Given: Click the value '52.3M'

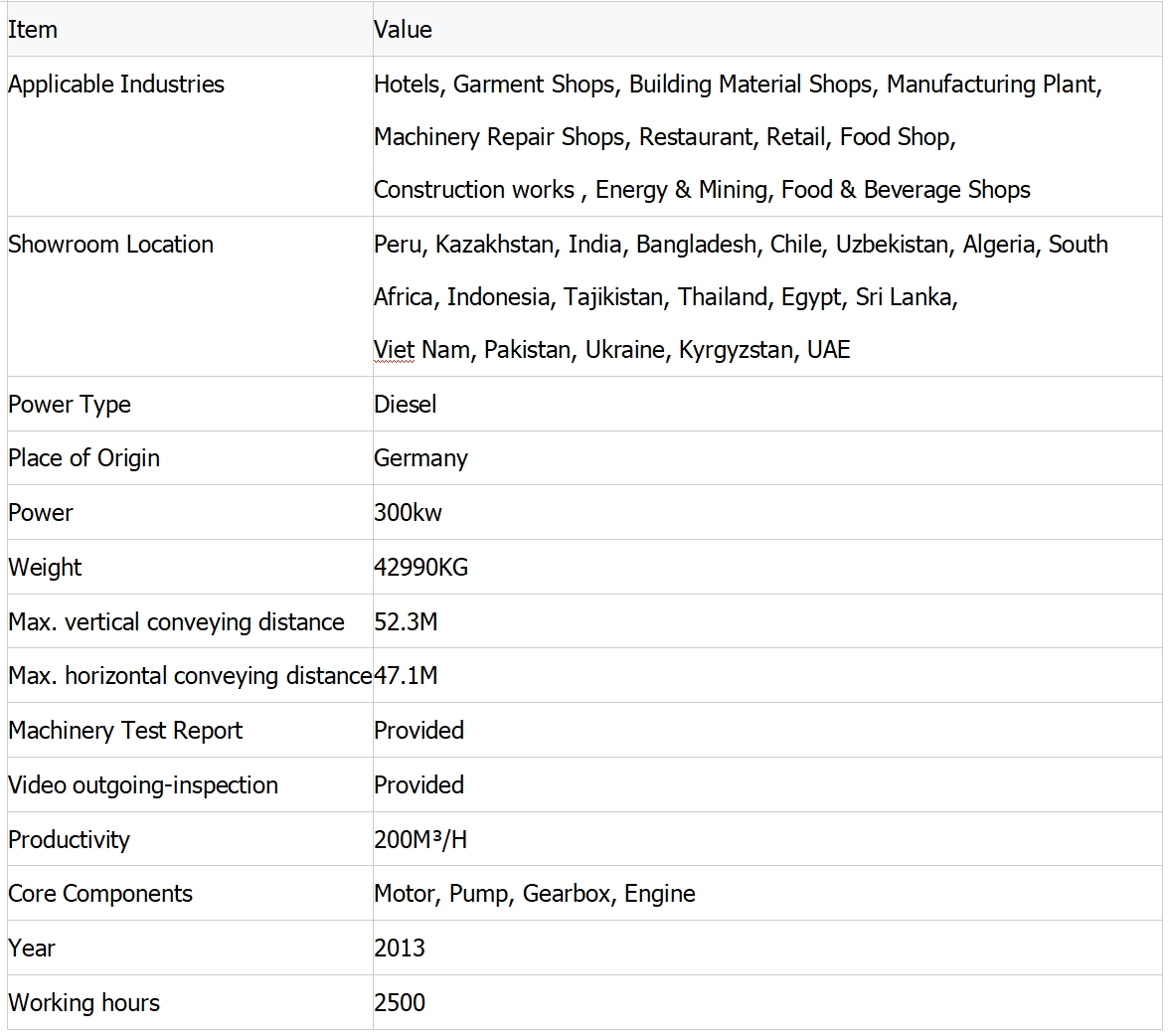Looking at the screenshot, I should (x=406, y=621).
